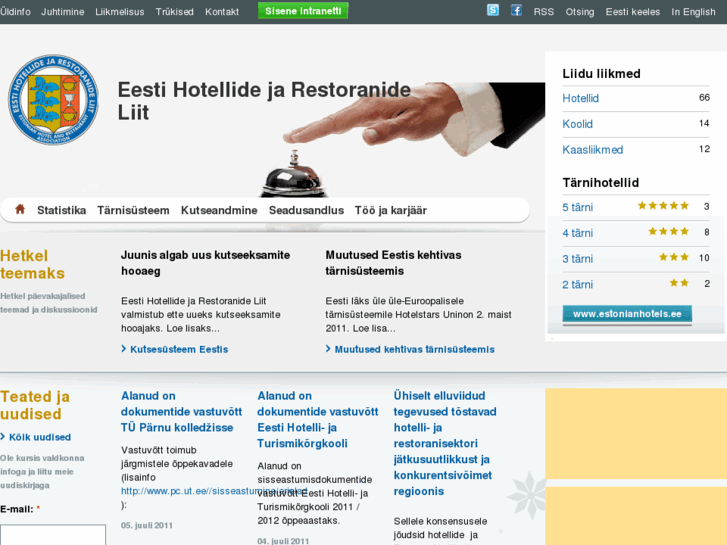Click the Hotellid count 66

704,97
